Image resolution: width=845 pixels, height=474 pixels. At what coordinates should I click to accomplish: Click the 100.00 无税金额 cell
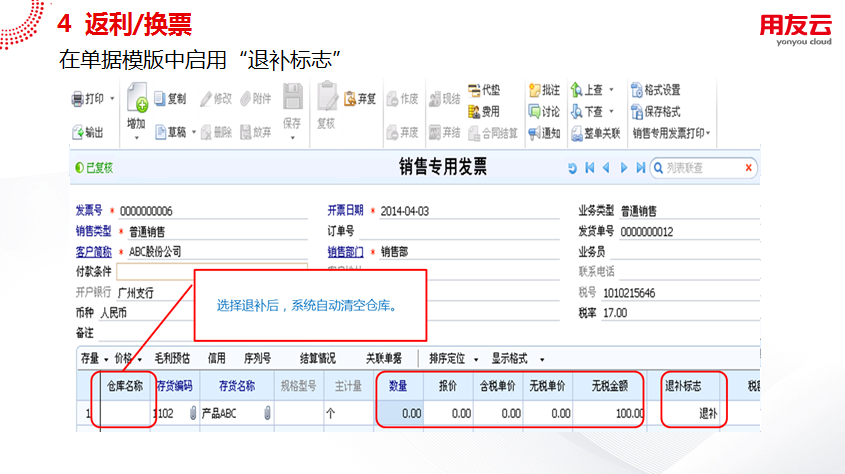pyautogui.click(x=608, y=414)
